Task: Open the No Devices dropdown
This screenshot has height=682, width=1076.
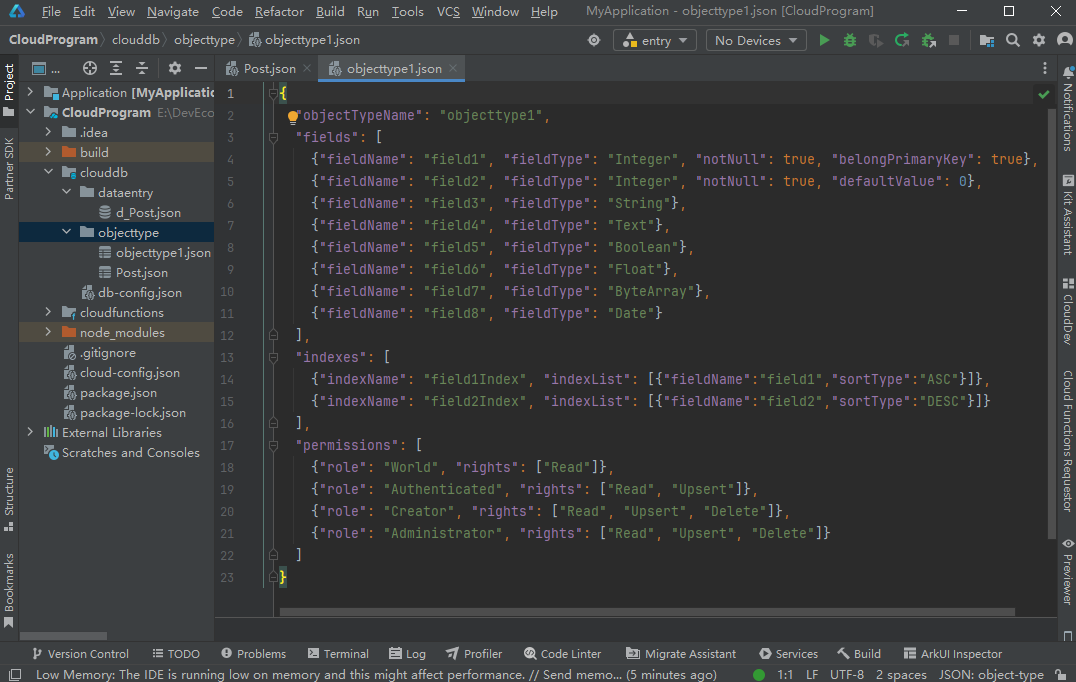Action: pos(755,40)
